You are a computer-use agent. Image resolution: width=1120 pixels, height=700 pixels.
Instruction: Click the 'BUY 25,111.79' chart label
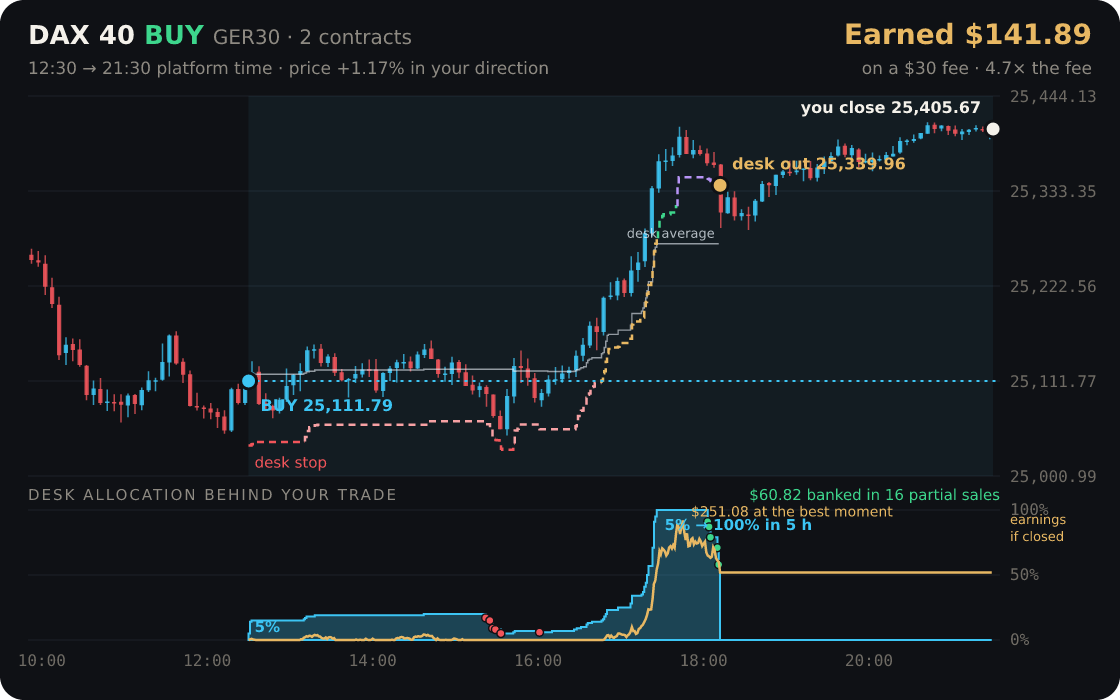coord(326,406)
